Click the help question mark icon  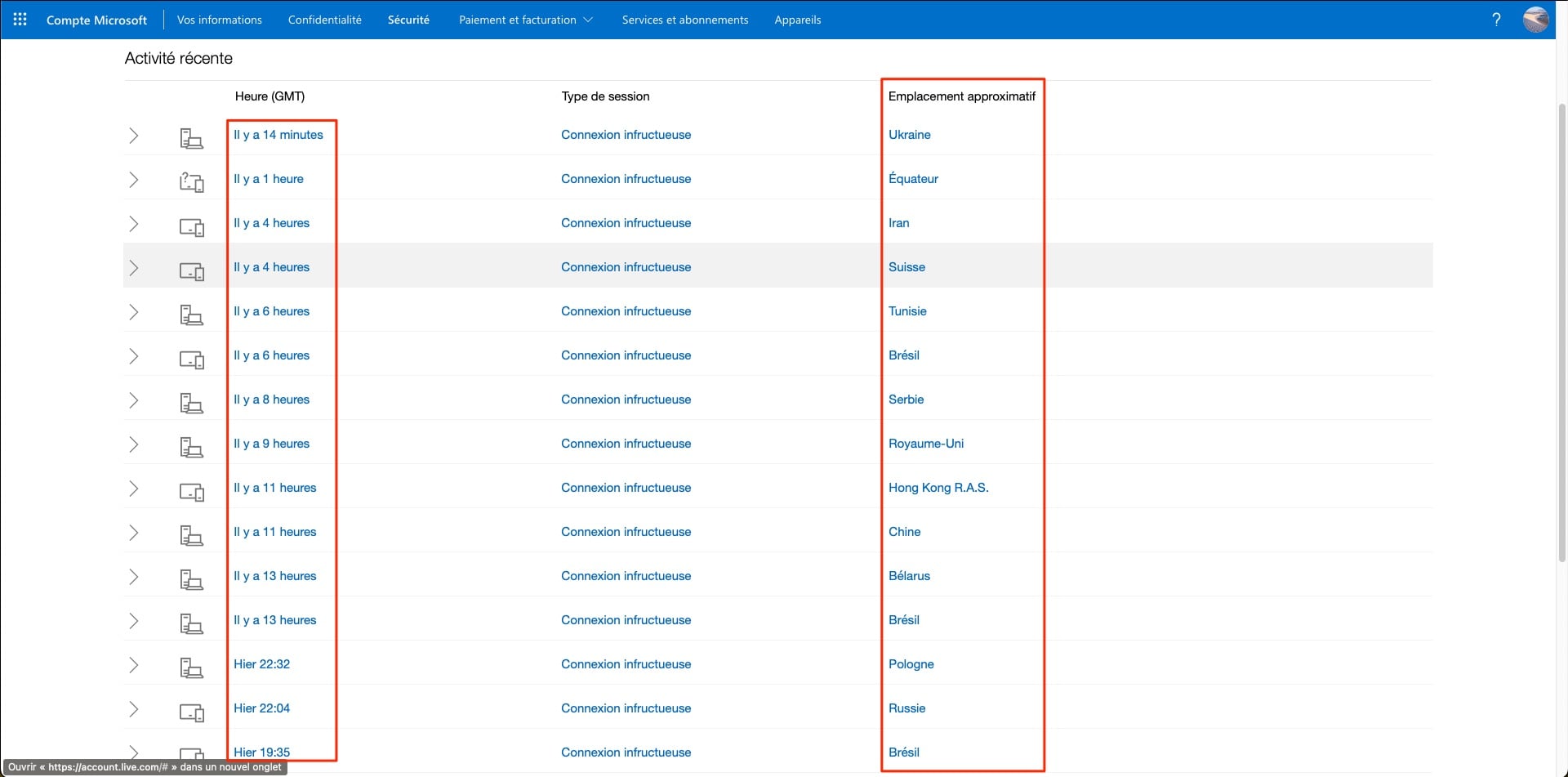pos(1496,20)
